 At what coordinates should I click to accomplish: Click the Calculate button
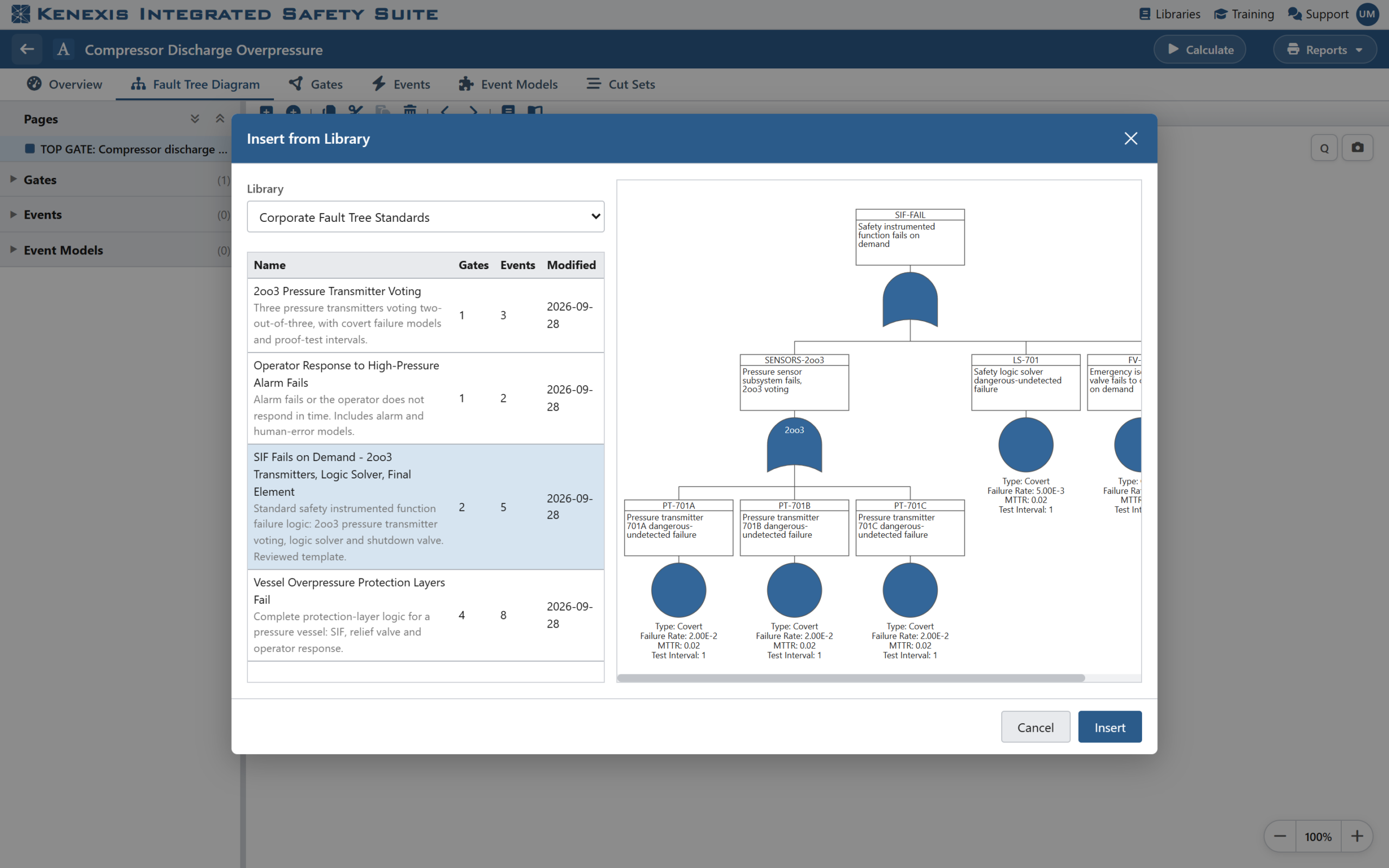point(1200,49)
